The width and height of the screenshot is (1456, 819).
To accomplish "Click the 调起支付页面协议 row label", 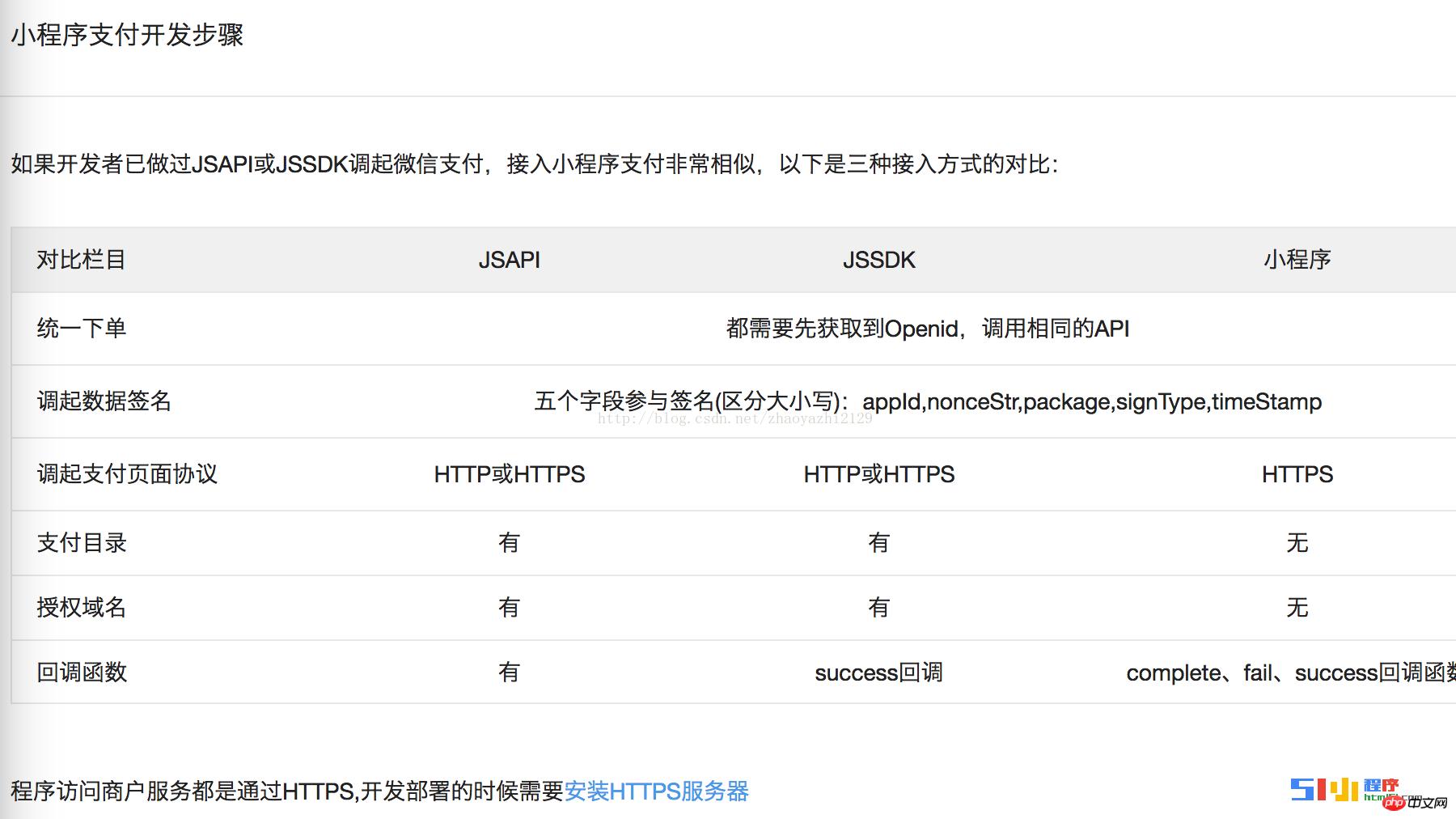I will pos(125,475).
